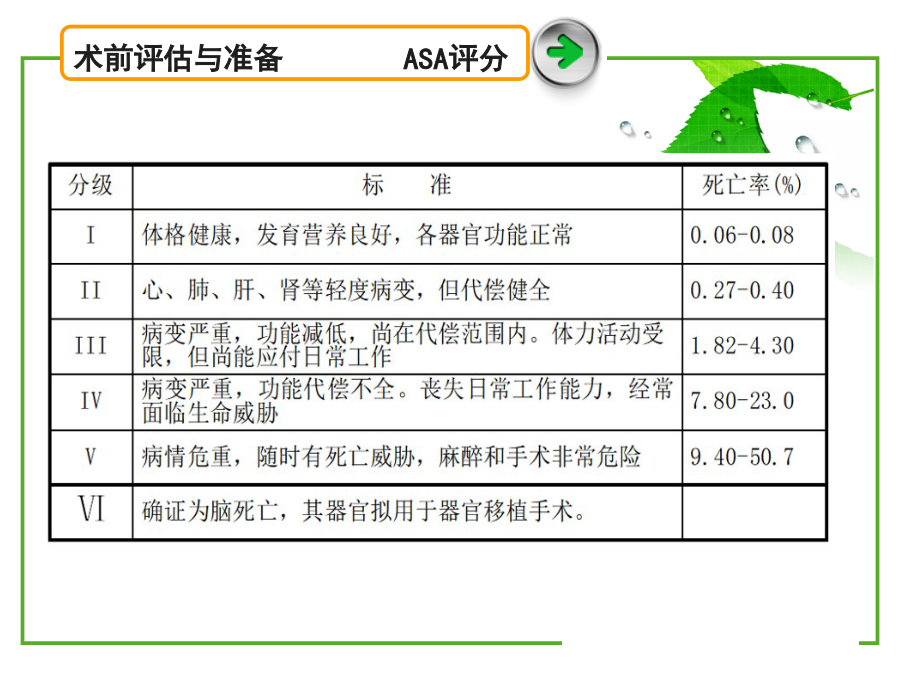Click the green arrow next button
Viewport: 900px width, 675px height.
(x=566, y=52)
